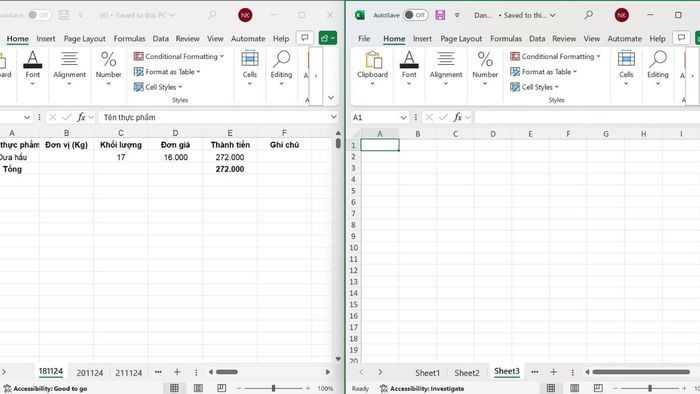Expand Conditional Formatting in left window

[x=179, y=56]
